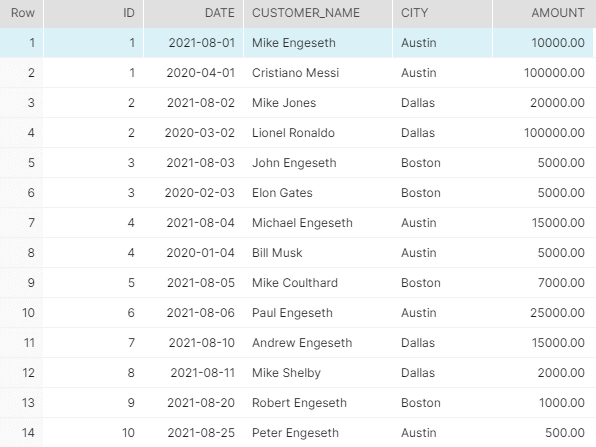The height and width of the screenshot is (447, 596).
Task: Select the Mike Coulthard cell
Action: click(318, 283)
